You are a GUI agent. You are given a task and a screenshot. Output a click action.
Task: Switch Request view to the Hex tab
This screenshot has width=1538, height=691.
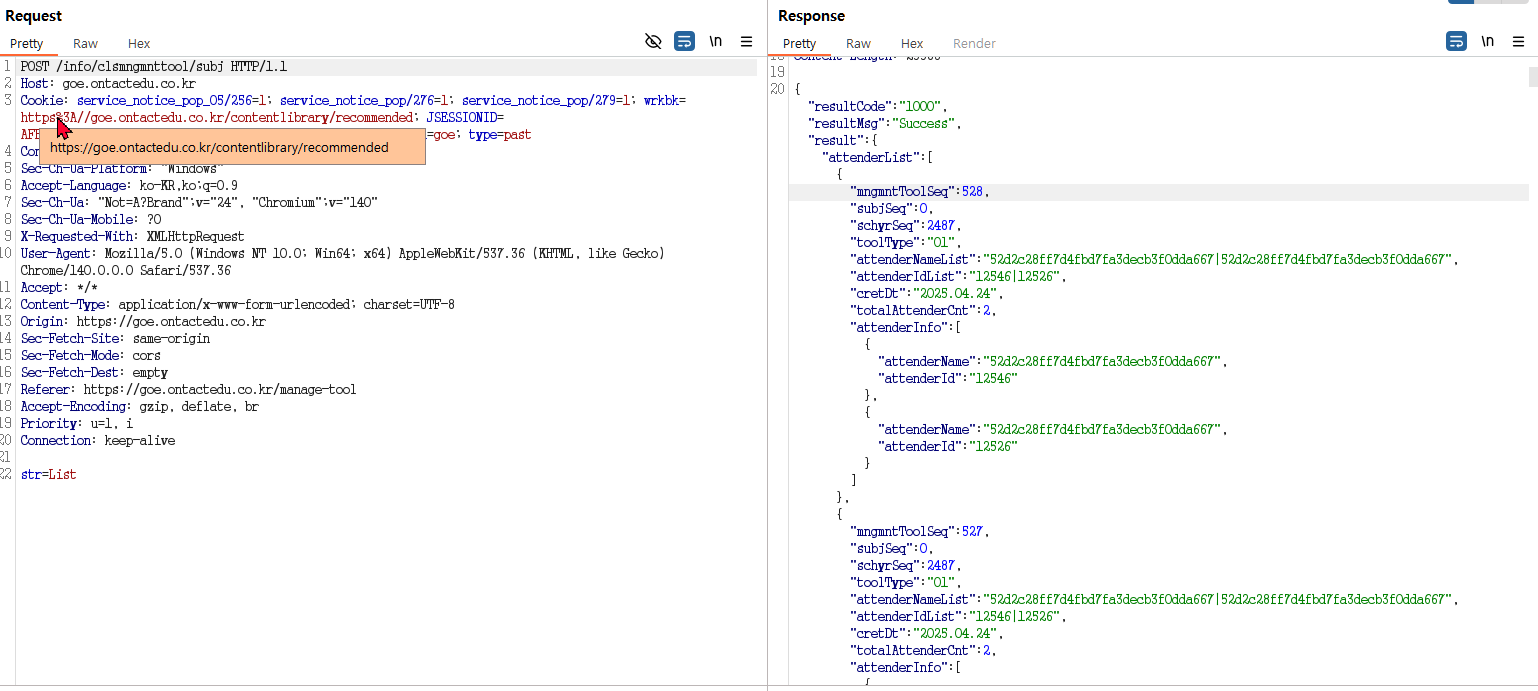(139, 43)
